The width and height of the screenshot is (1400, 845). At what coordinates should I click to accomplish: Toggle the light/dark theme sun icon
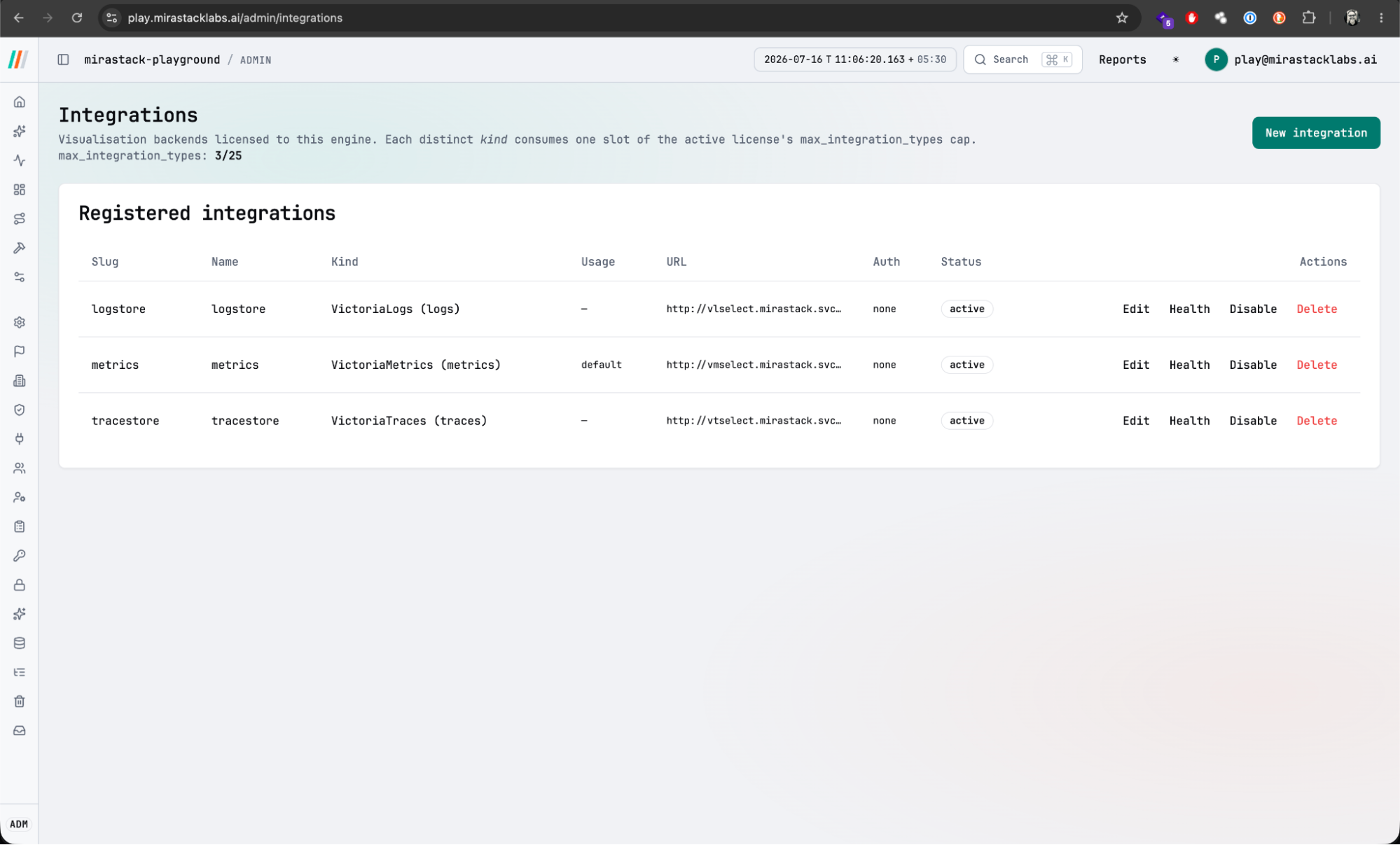tap(1176, 60)
